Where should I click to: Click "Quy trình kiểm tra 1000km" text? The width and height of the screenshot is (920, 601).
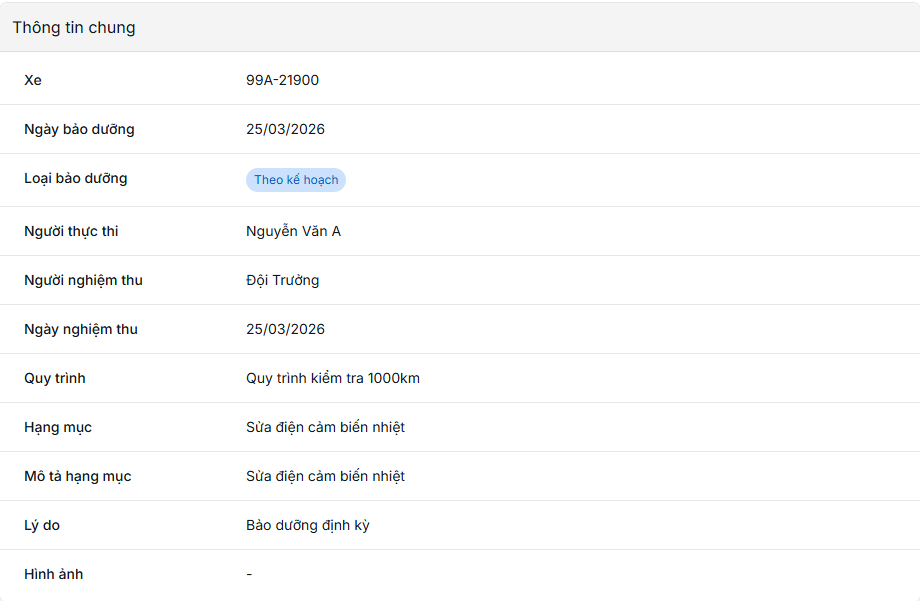[332, 378]
